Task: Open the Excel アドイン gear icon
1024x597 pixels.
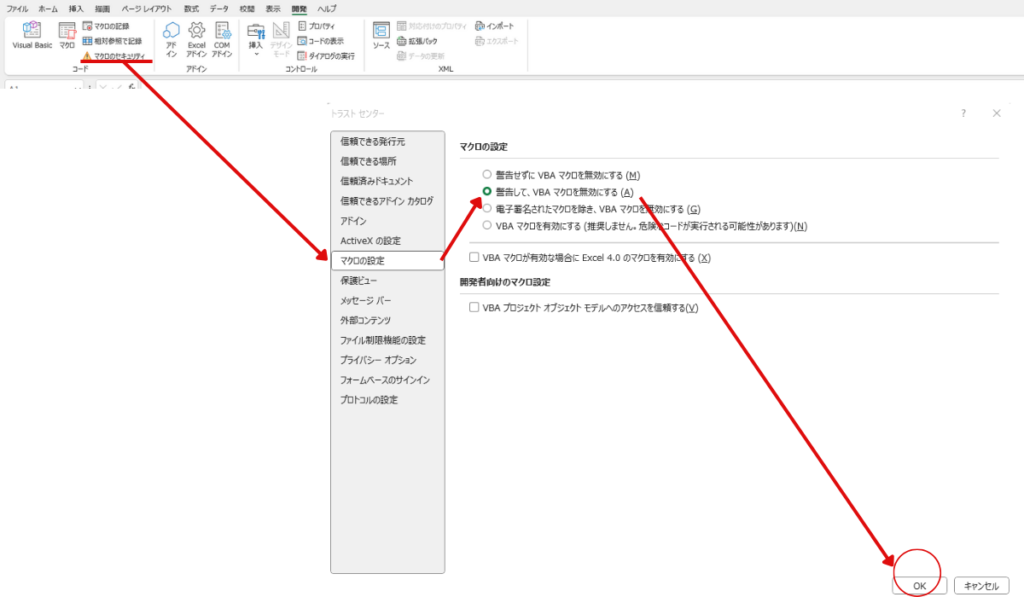Action: pyautogui.click(x=197, y=34)
